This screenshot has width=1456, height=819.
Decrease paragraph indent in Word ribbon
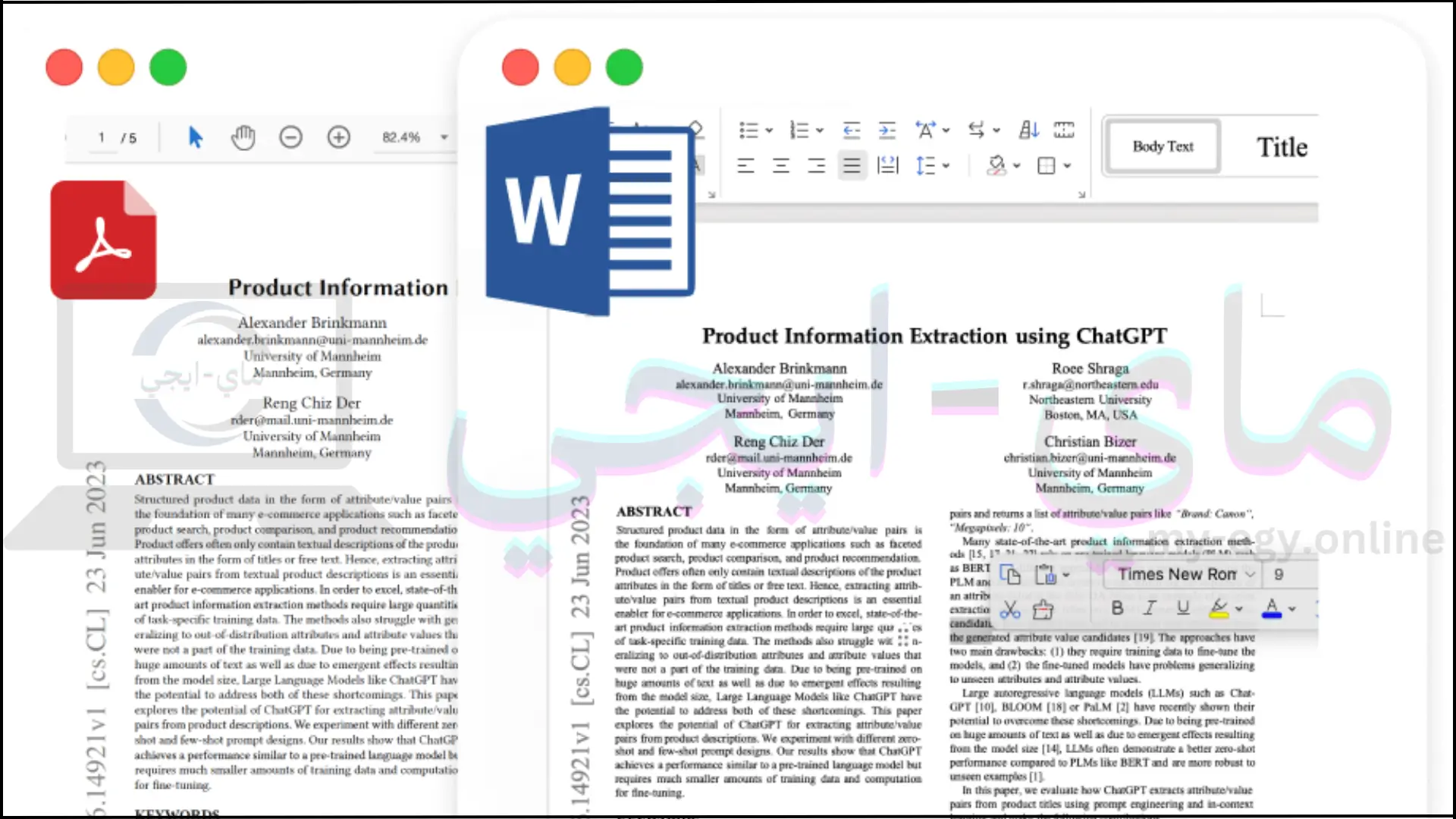coord(852,130)
